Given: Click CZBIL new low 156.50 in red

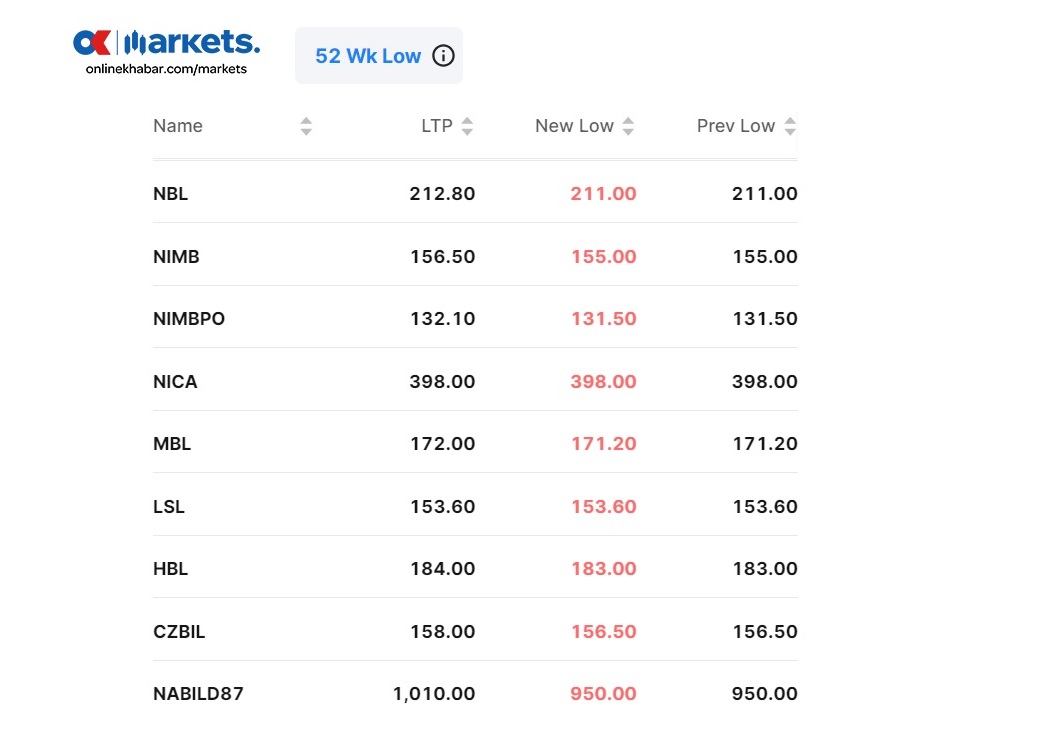Looking at the screenshot, I should (604, 632).
